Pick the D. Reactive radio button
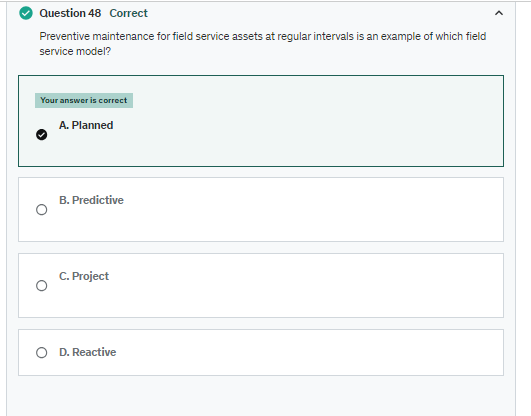 click(x=42, y=353)
